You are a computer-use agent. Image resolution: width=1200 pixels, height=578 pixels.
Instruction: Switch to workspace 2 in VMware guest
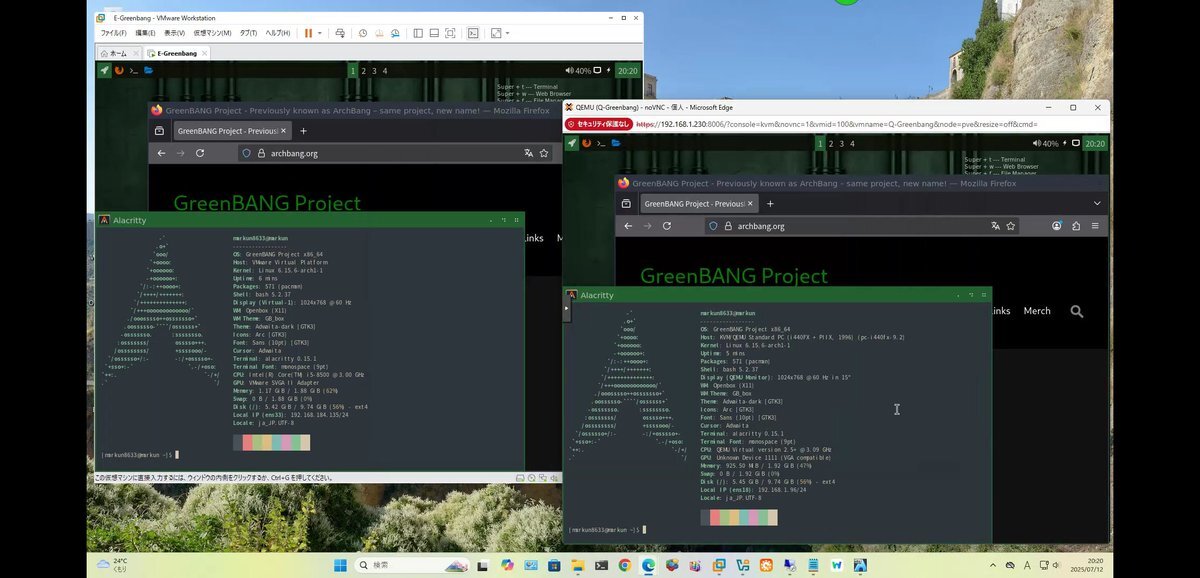point(362,71)
